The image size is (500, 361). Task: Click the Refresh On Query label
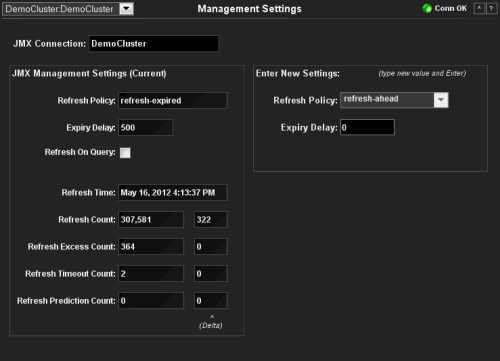pos(80,152)
